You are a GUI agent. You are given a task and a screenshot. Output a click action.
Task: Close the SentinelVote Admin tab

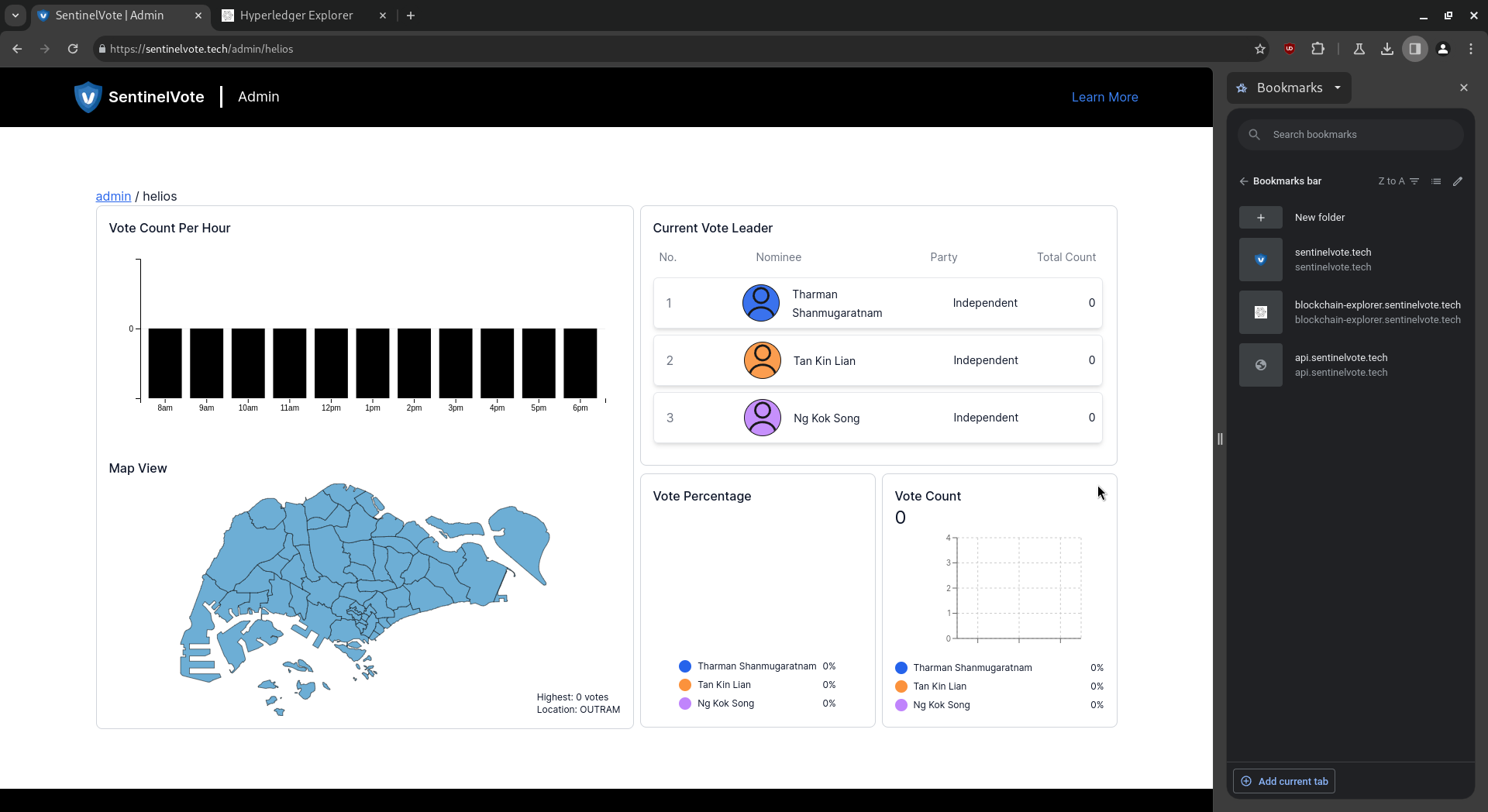click(x=198, y=15)
